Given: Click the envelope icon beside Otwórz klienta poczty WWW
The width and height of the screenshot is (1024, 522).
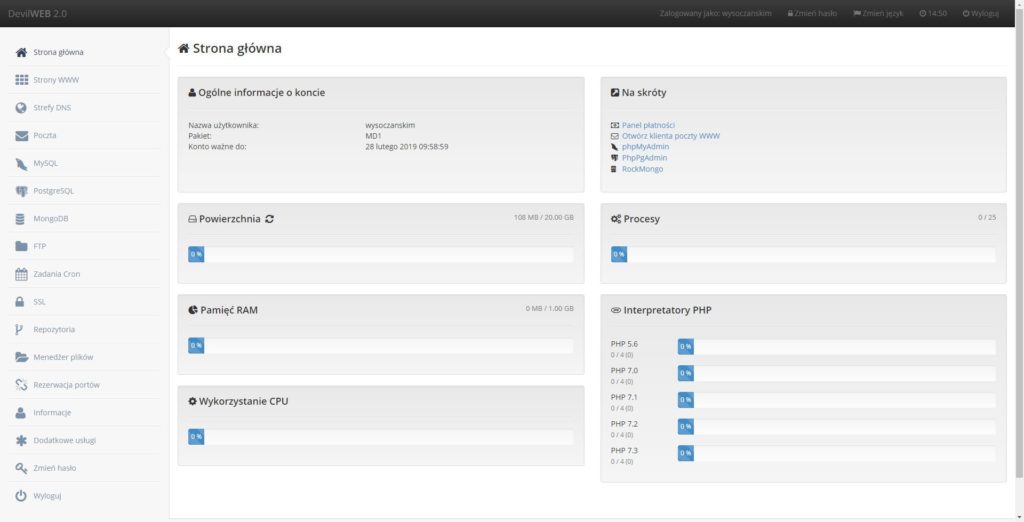Looking at the screenshot, I should (615, 136).
